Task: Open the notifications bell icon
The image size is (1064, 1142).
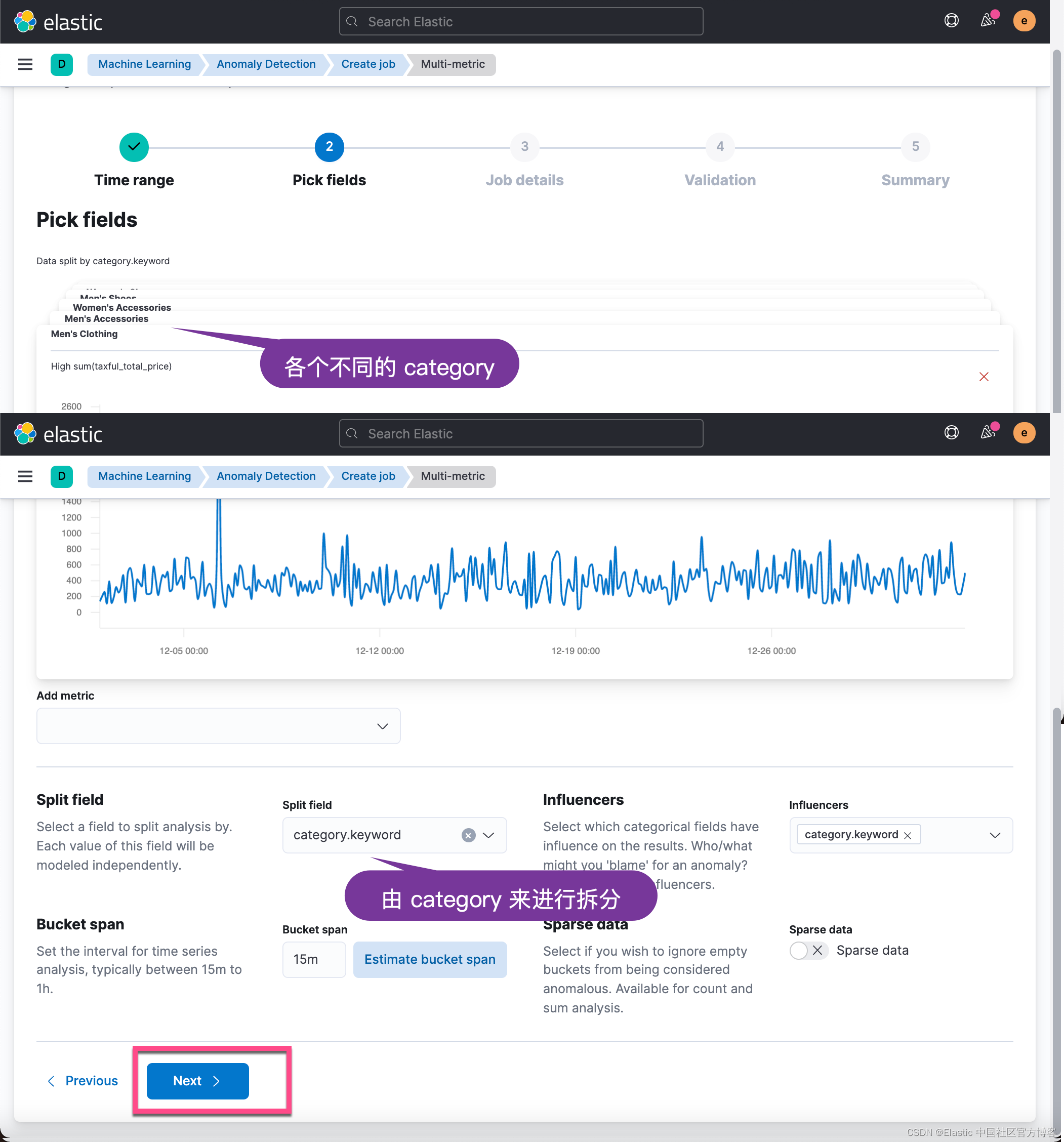Action: (x=988, y=21)
